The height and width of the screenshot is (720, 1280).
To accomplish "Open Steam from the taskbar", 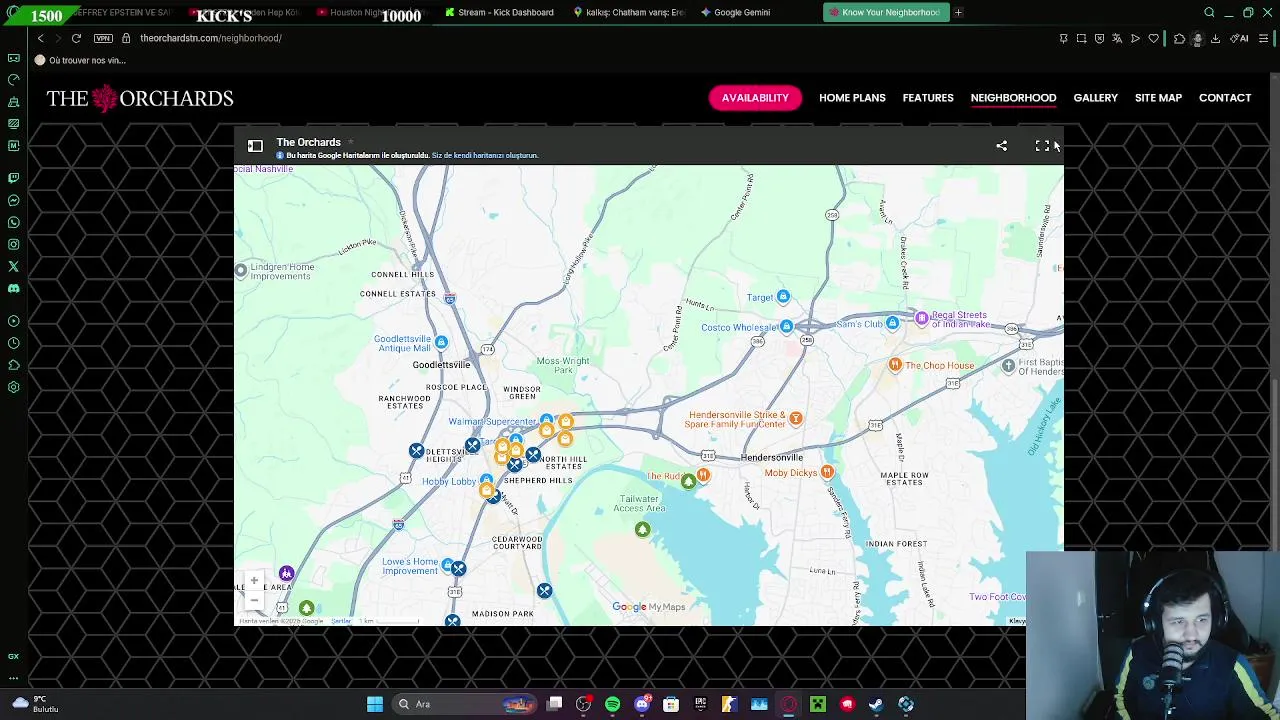I will 876,704.
